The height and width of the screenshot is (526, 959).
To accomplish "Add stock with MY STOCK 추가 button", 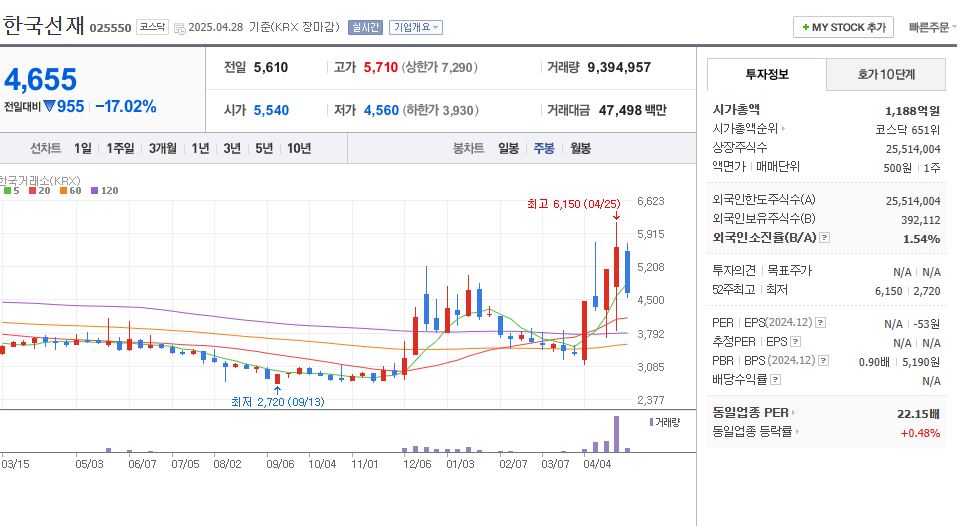I will [843, 28].
